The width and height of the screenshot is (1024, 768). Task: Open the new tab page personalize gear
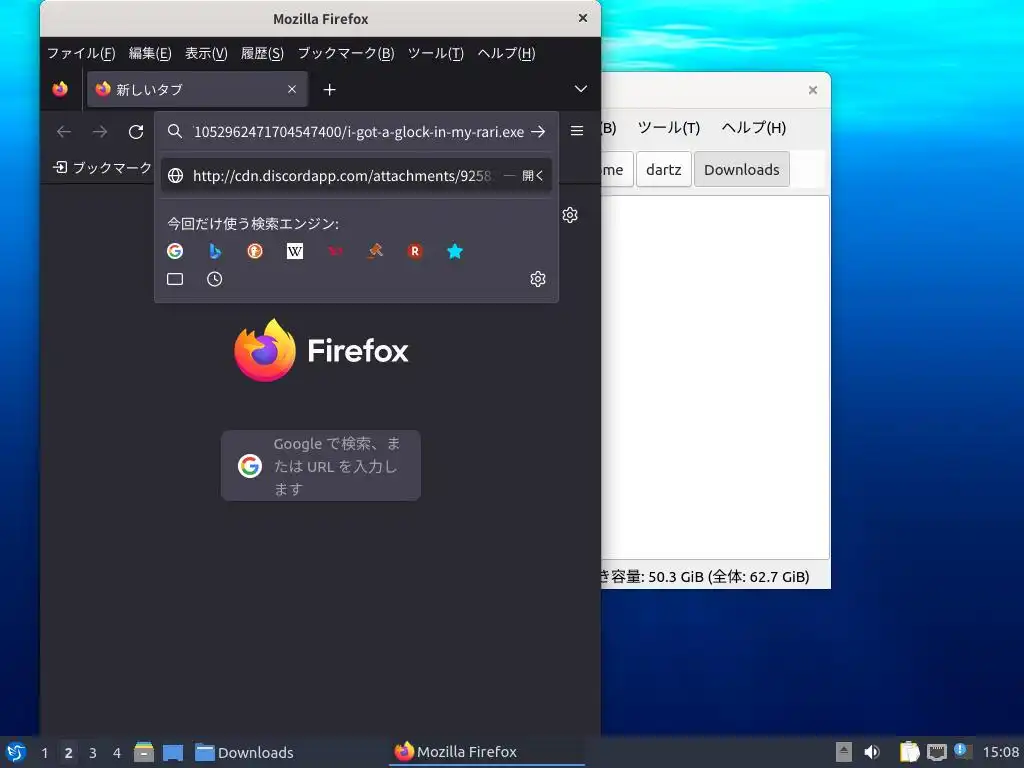pos(570,215)
